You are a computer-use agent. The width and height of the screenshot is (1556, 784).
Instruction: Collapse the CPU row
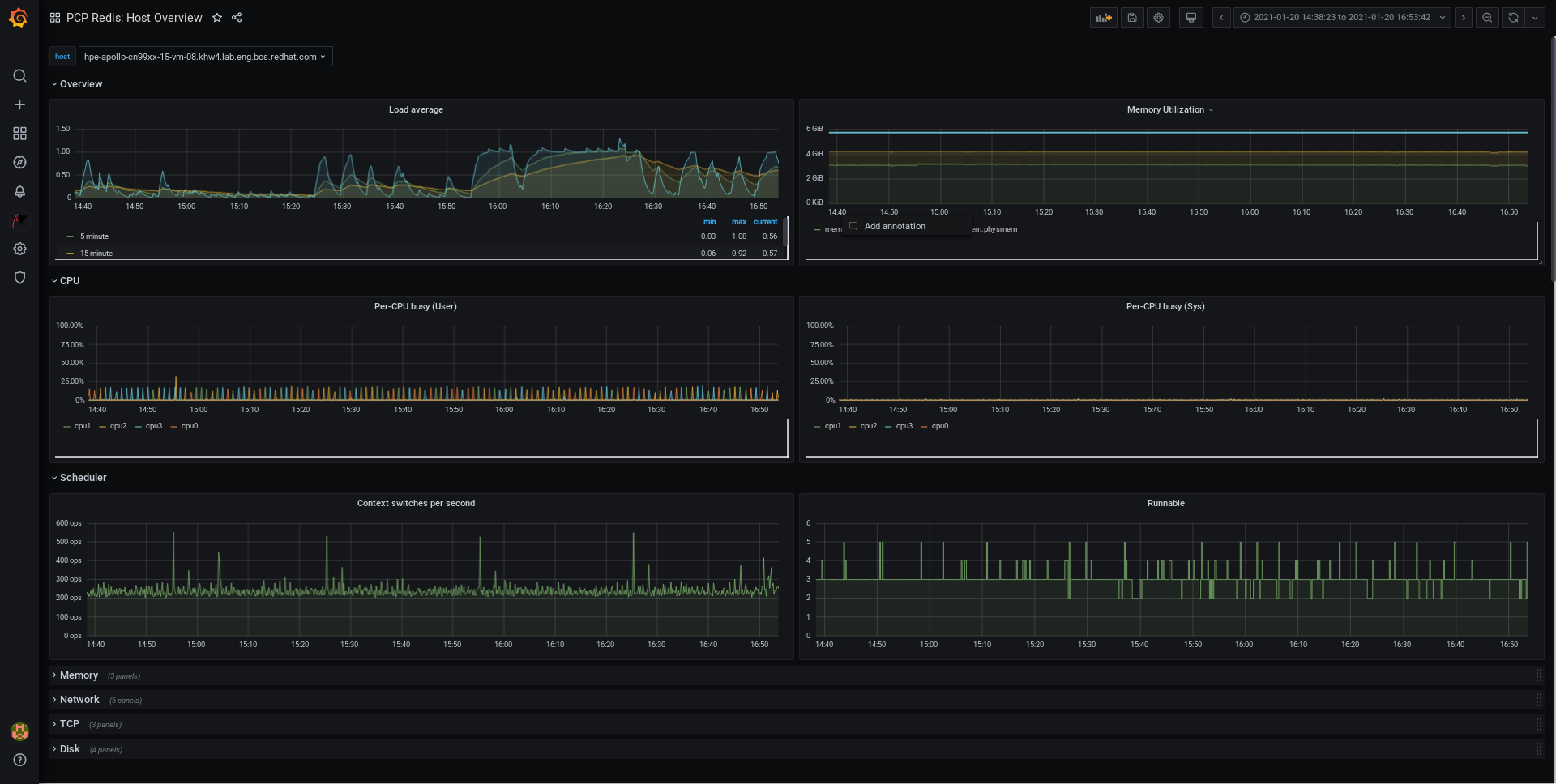click(66, 281)
